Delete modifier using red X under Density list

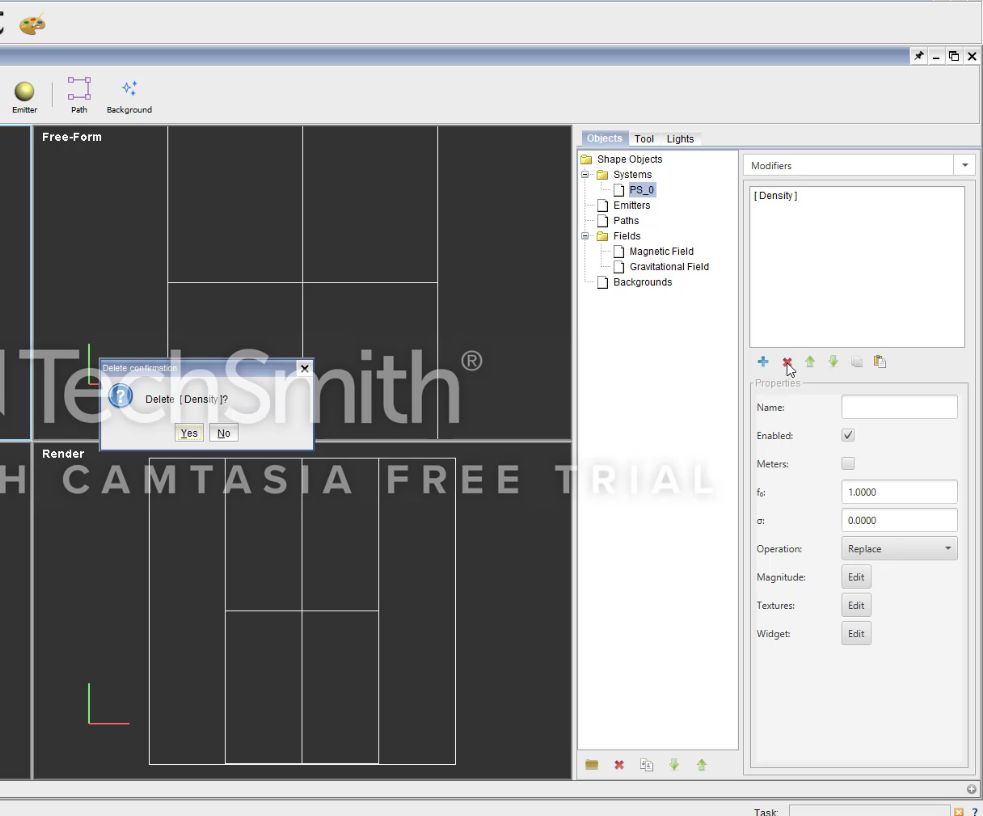(x=787, y=362)
